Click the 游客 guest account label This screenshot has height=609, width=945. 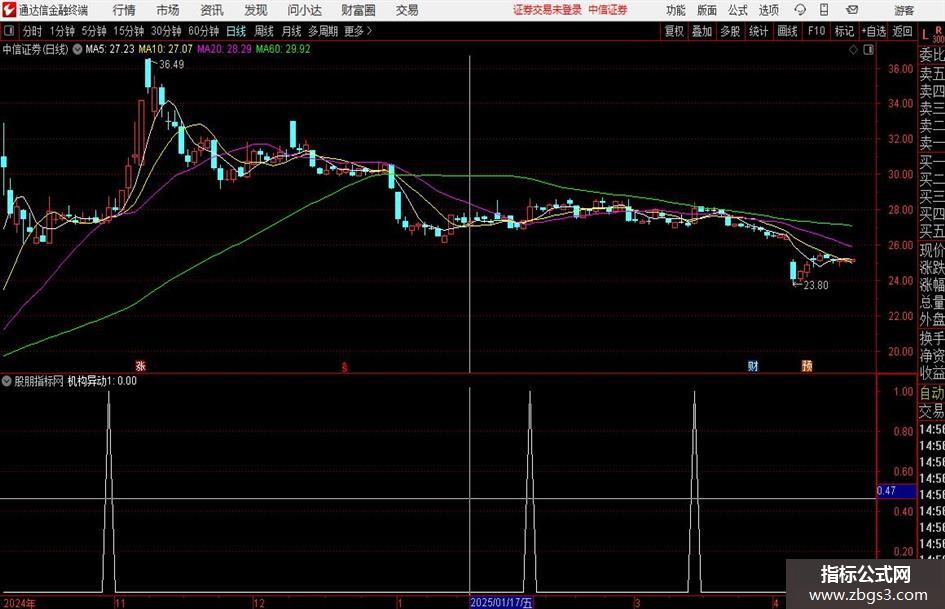tap(904, 10)
